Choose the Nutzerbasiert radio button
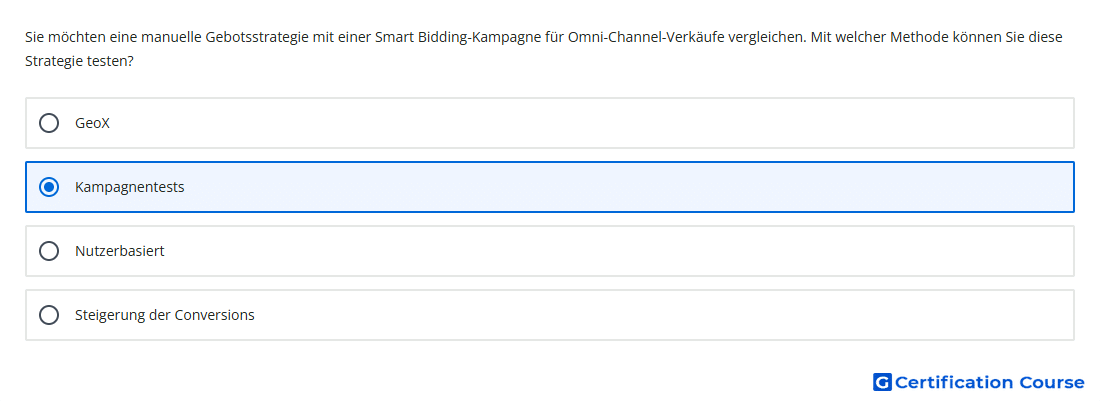The width and height of the screenshot is (1100, 401). pyautogui.click(x=48, y=251)
